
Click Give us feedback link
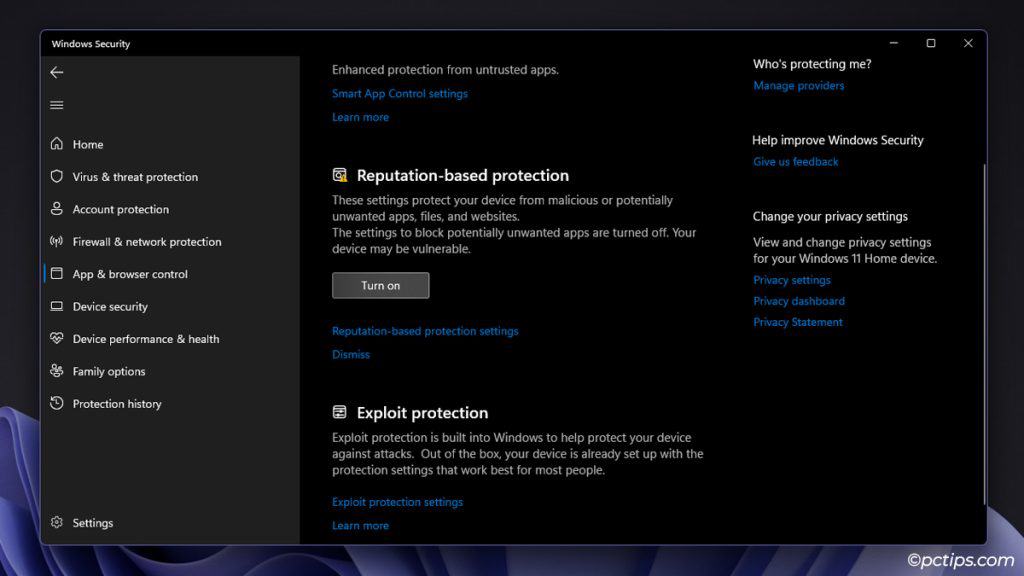pos(795,162)
